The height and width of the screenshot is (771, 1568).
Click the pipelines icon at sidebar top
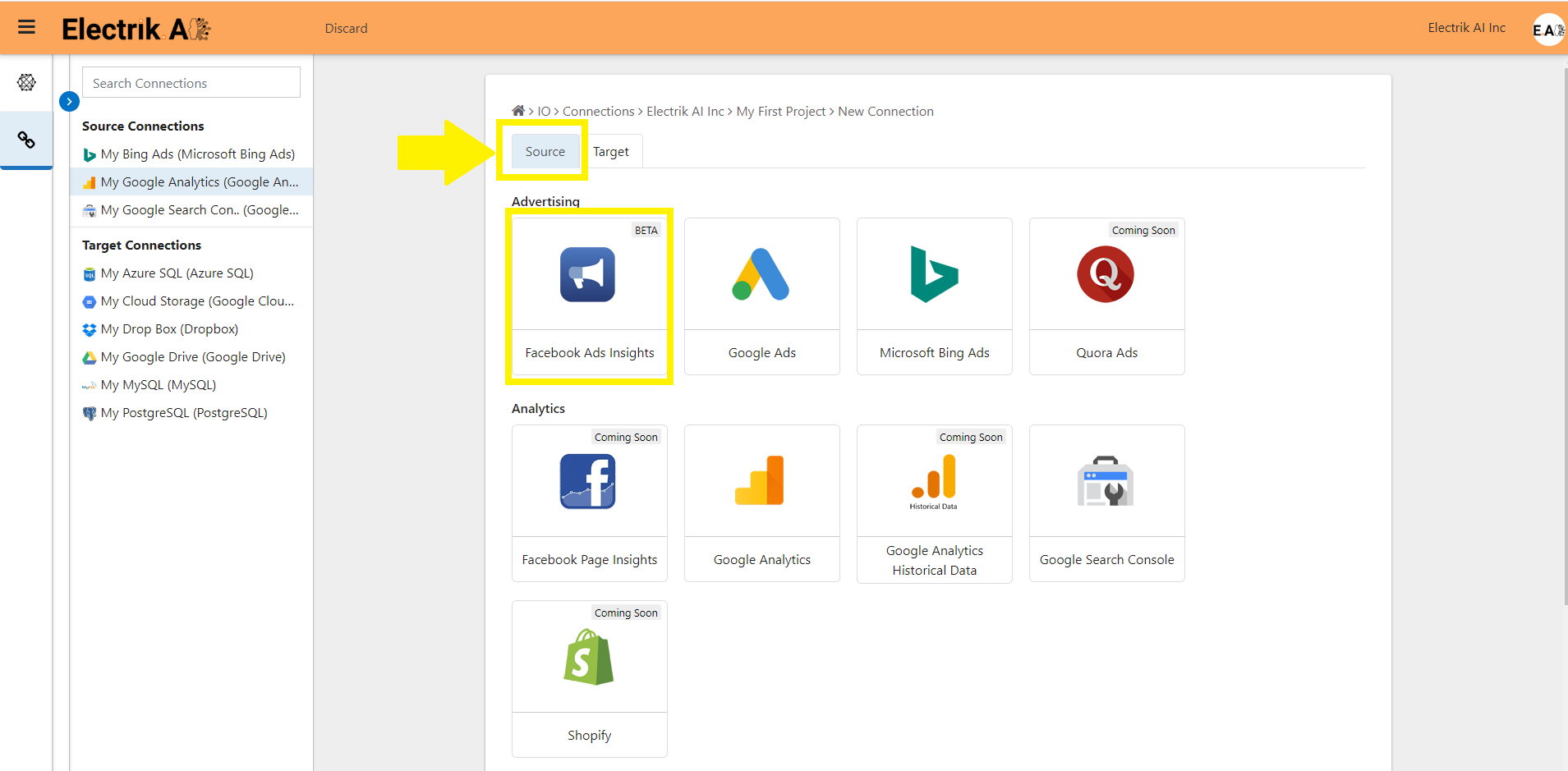(x=26, y=82)
